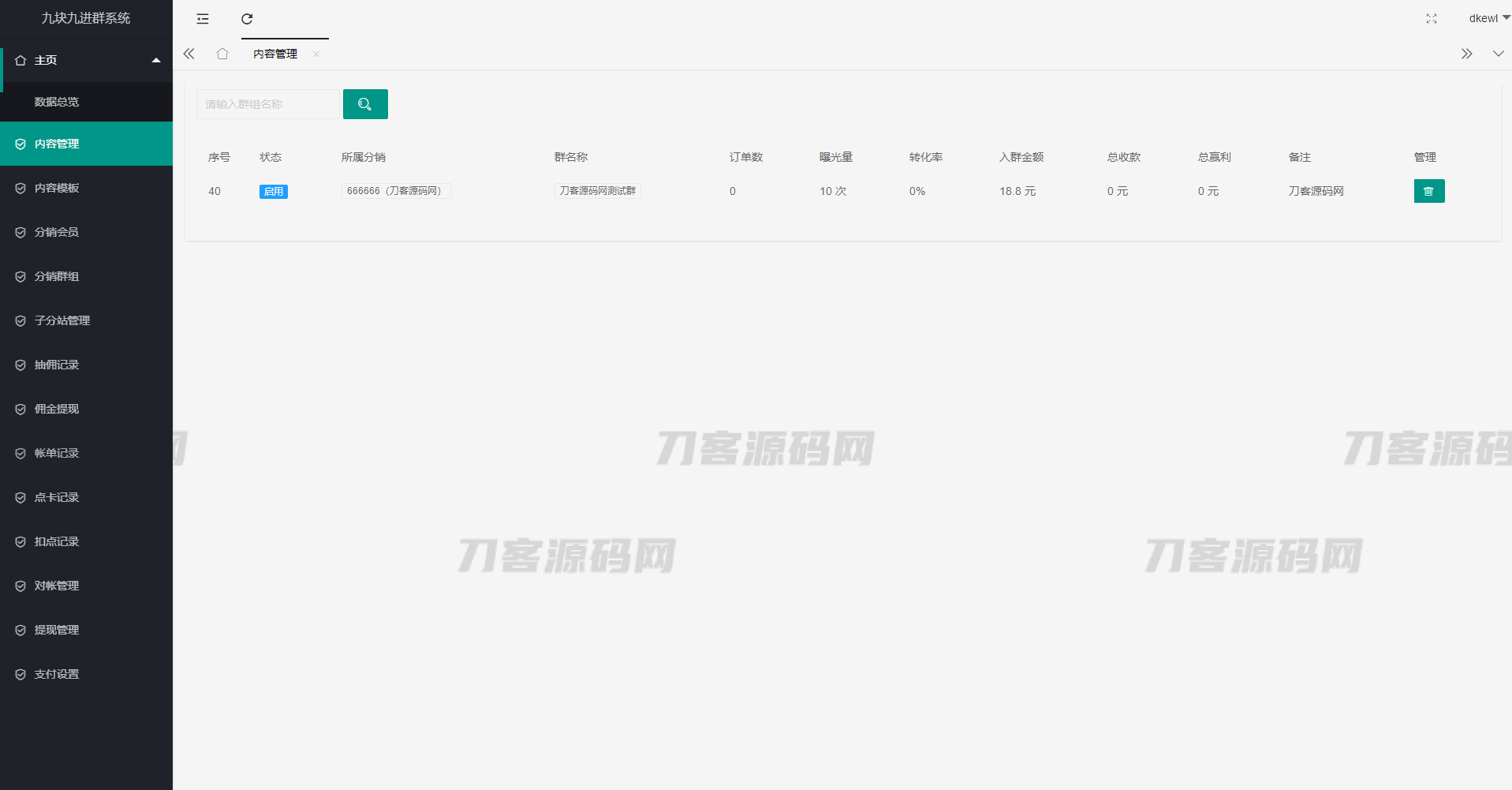
Task: Open 分销会员 in the sidebar
Action: point(57,232)
